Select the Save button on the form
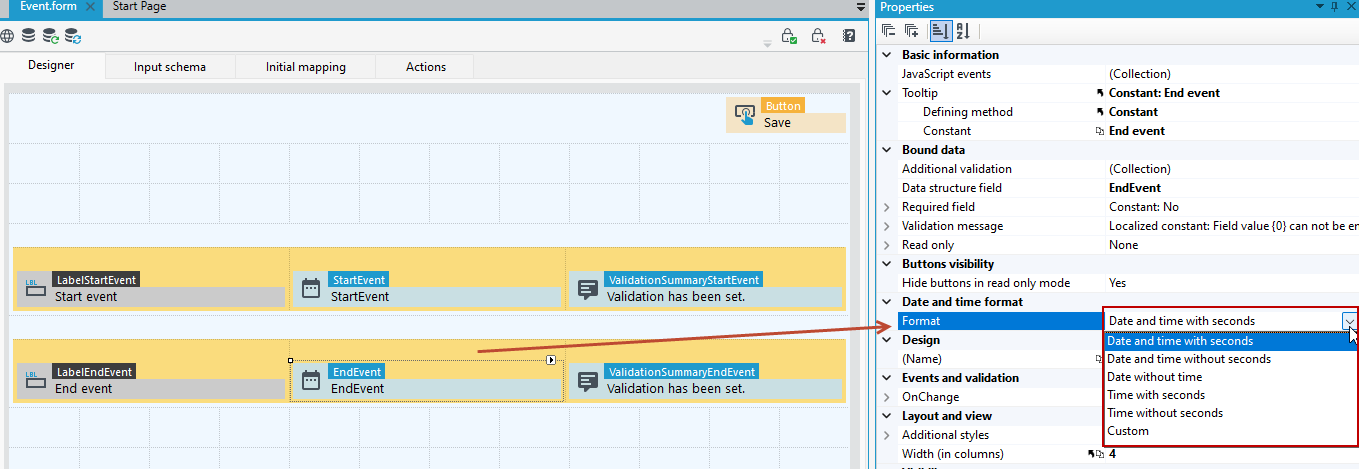 pos(786,115)
